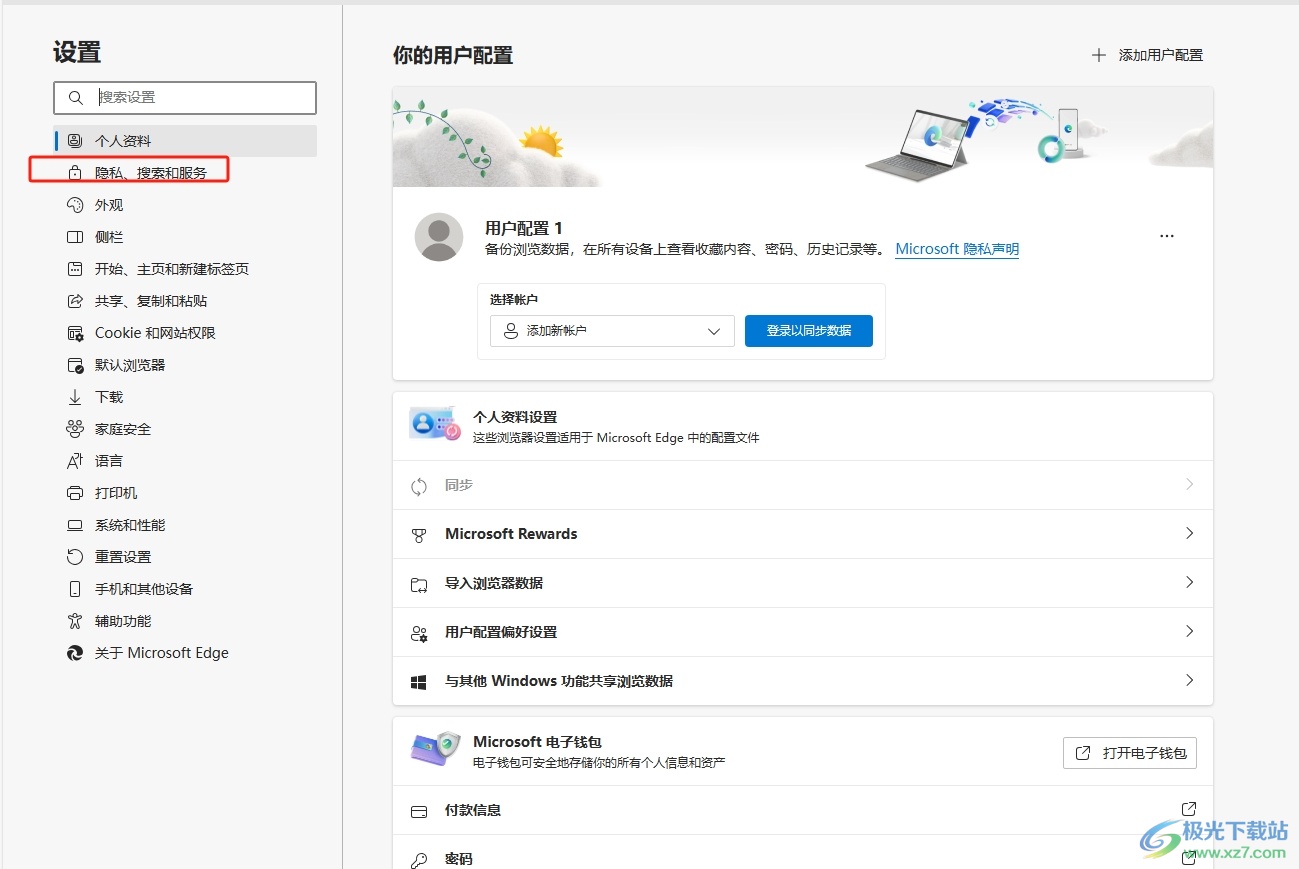Expand 与其他 Windows 功能共享浏览数据 chevron
The width and height of the screenshot is (1299, 869).
1189,680
